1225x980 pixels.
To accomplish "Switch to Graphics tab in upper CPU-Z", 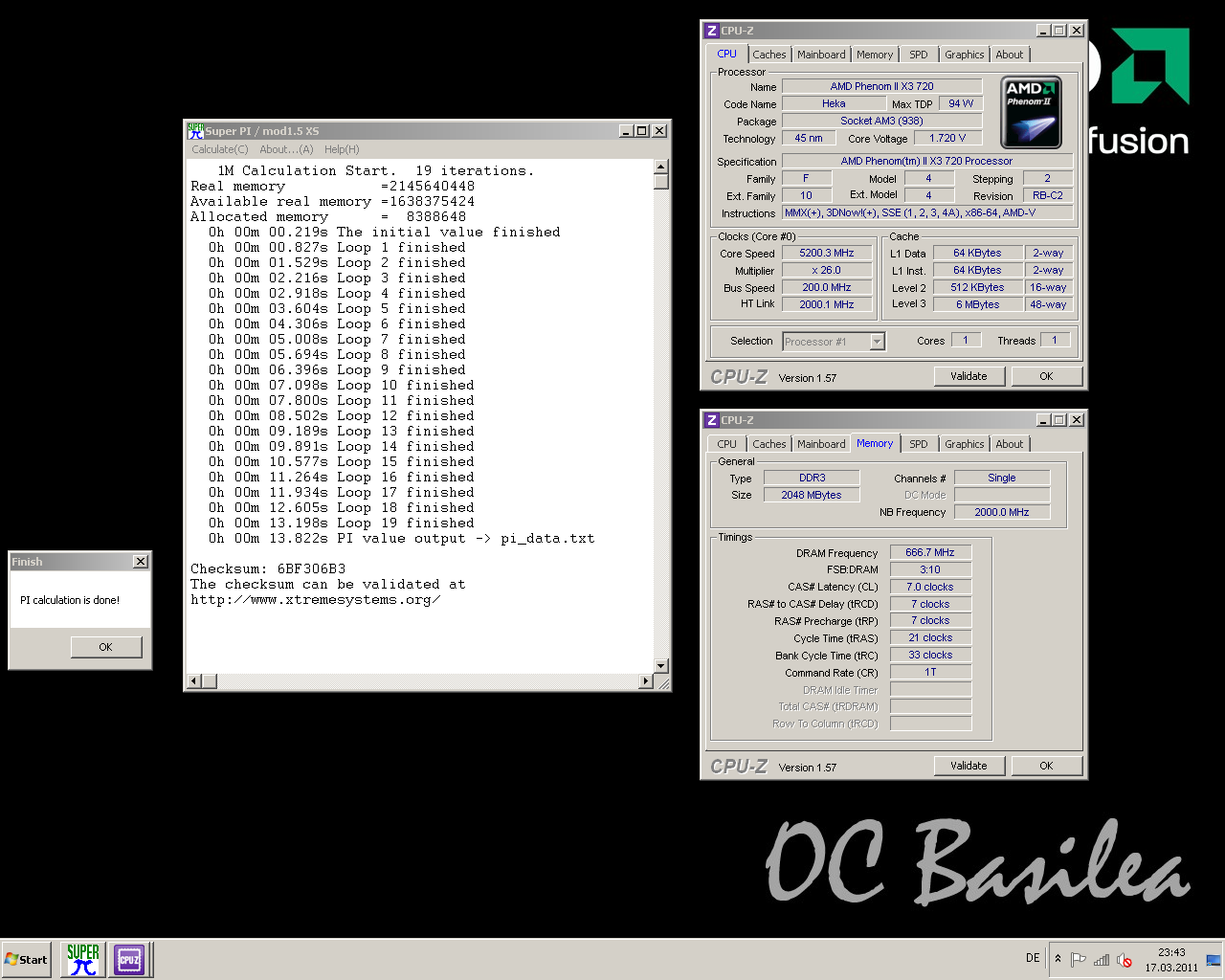I will 964,55.
